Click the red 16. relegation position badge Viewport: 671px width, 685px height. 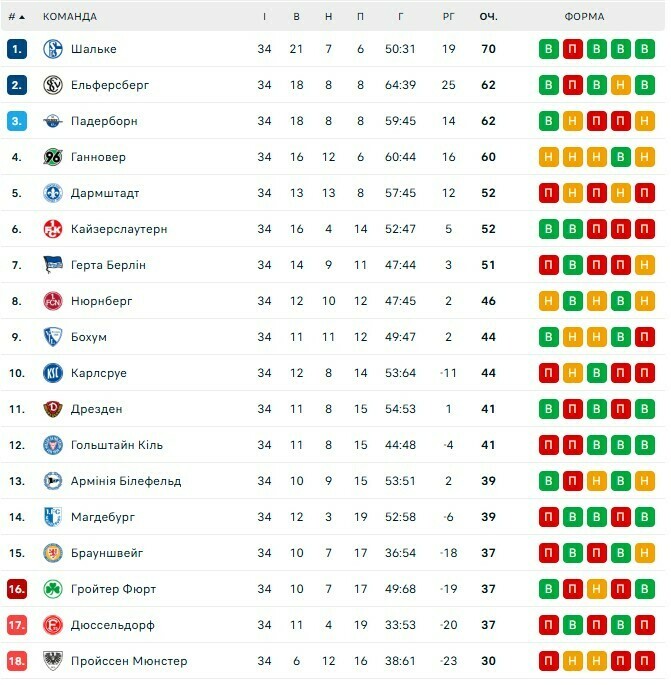point(17,589)
